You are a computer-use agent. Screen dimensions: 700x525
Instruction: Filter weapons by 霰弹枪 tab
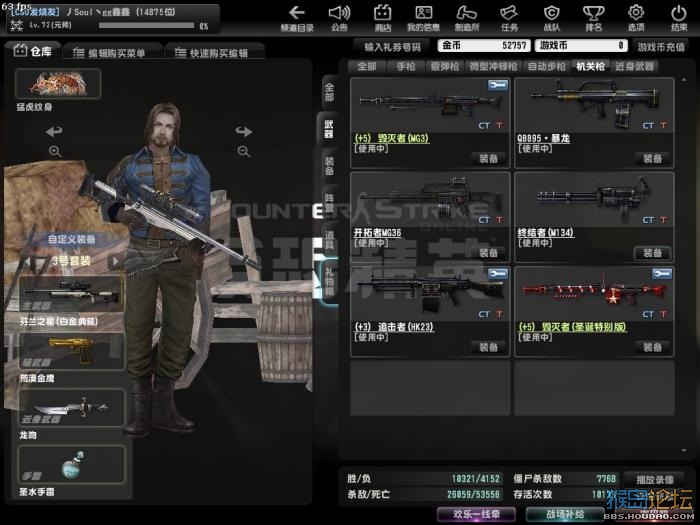point(445,67)
